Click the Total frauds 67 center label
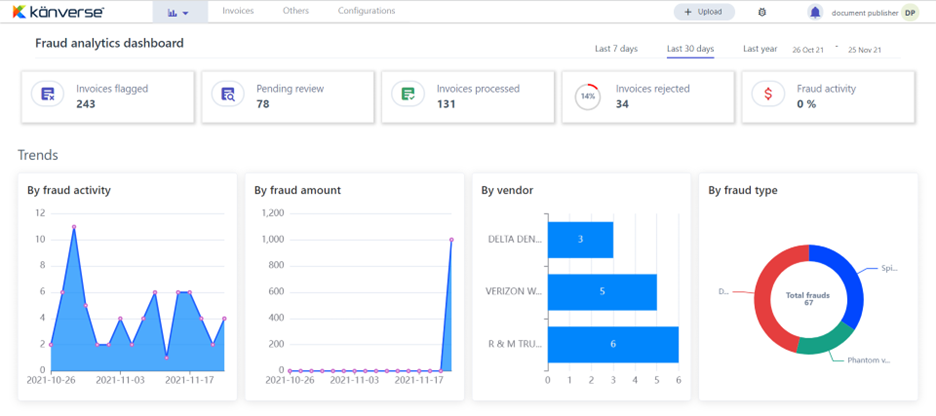Viewport: 936px width, 416px height. point(808,299)
